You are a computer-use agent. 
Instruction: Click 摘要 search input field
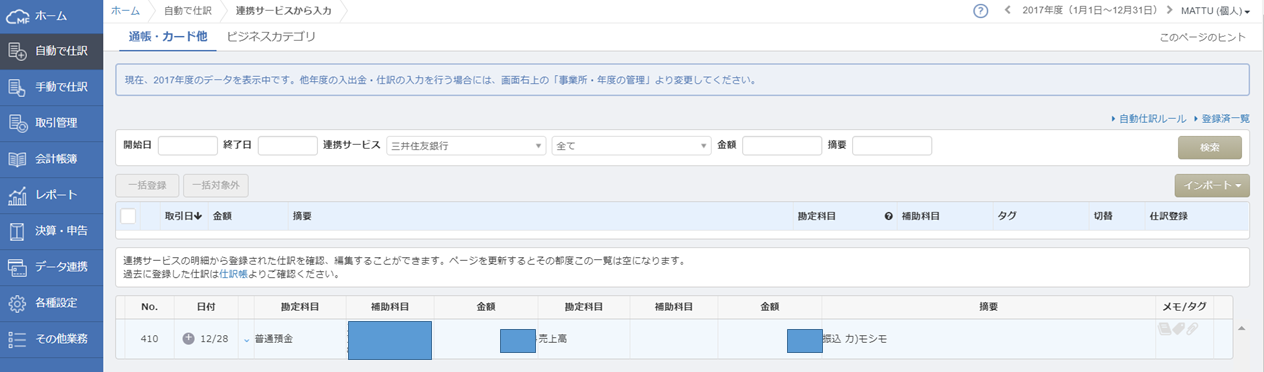point(892,145)
